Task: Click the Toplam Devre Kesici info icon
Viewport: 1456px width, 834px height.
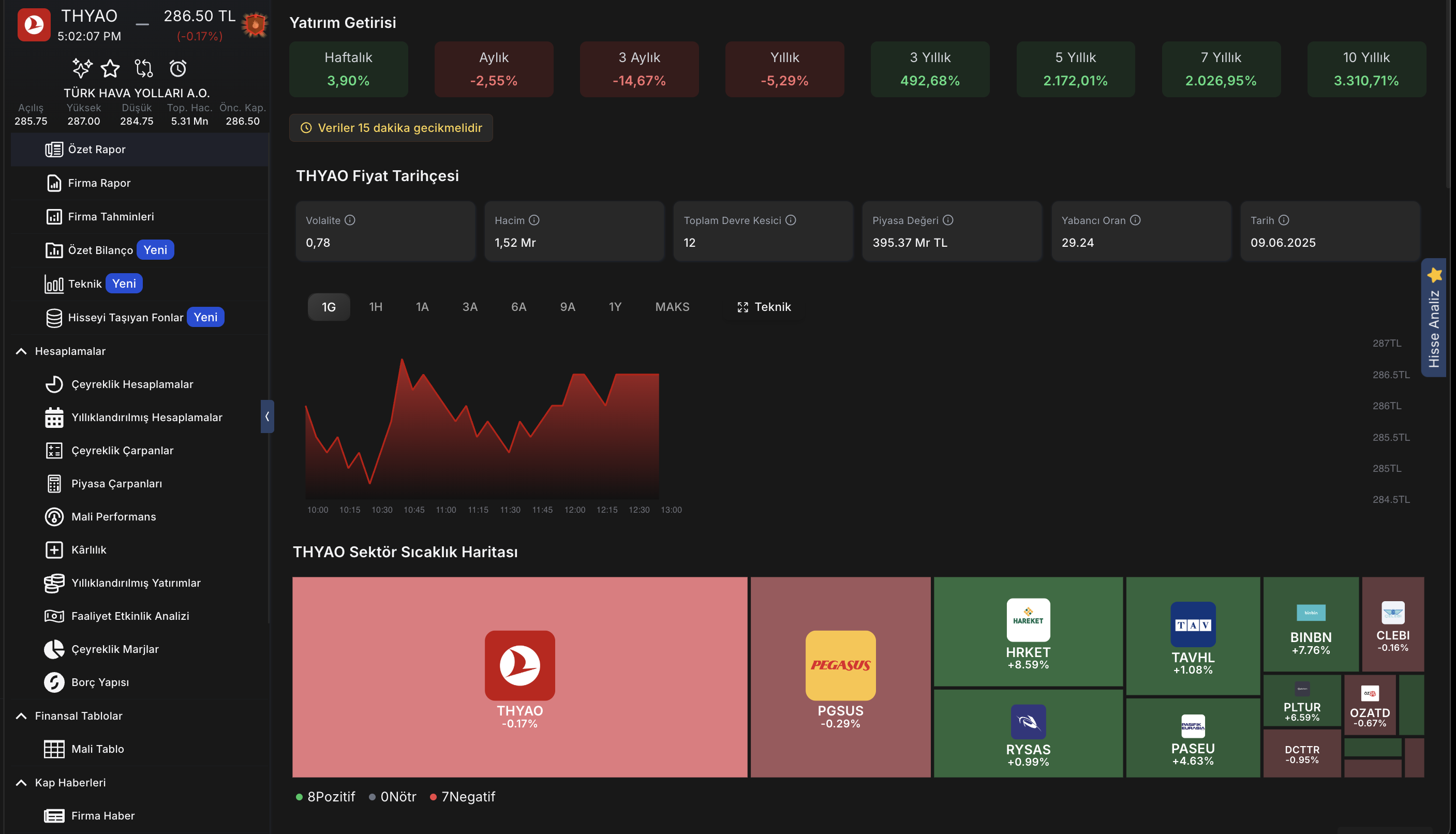Action: pos(791,220)
